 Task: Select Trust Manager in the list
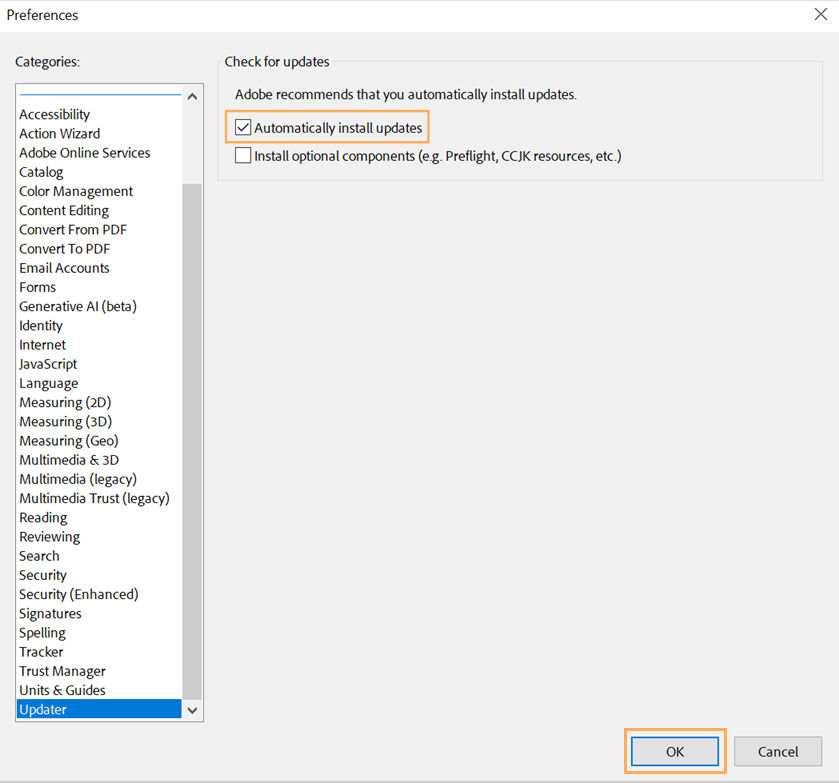(61, 671)
